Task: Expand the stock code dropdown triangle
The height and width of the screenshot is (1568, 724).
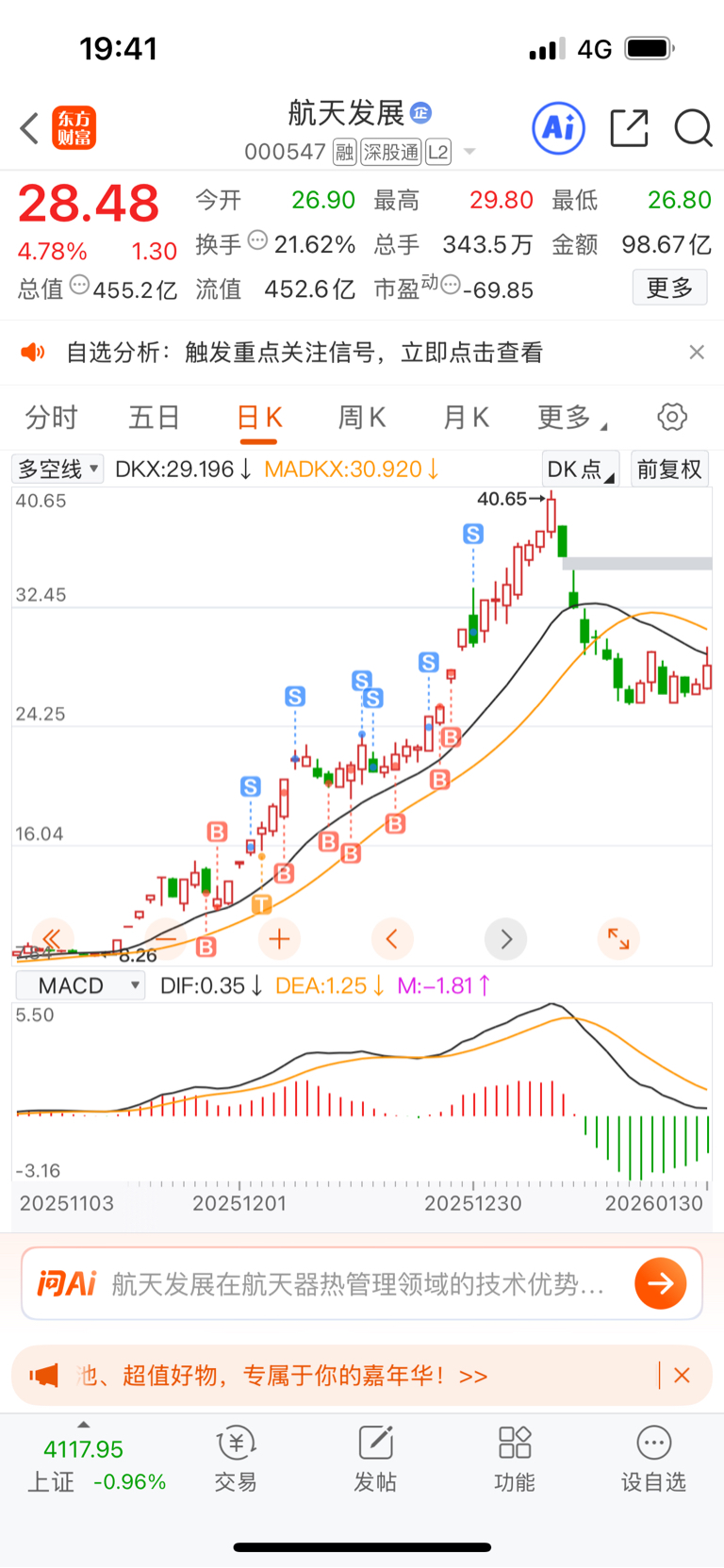Action: click(469, 152)
